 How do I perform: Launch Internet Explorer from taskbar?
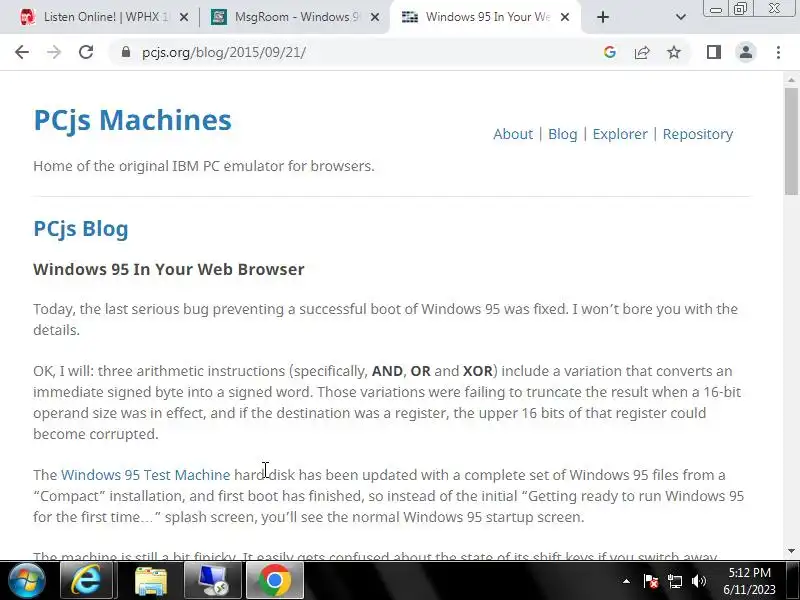click(87, 581)
